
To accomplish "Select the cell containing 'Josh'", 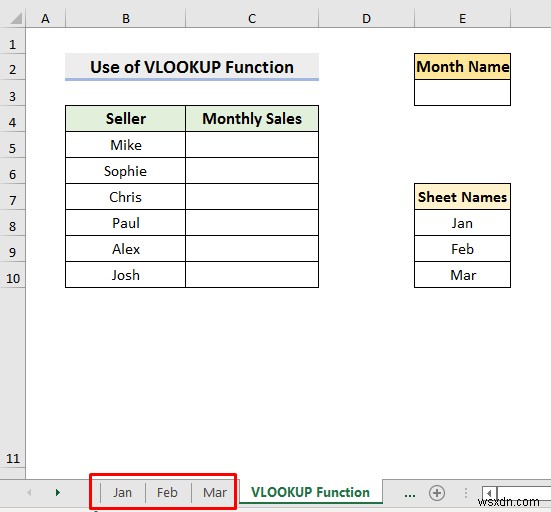I will (x=125, y=275).
